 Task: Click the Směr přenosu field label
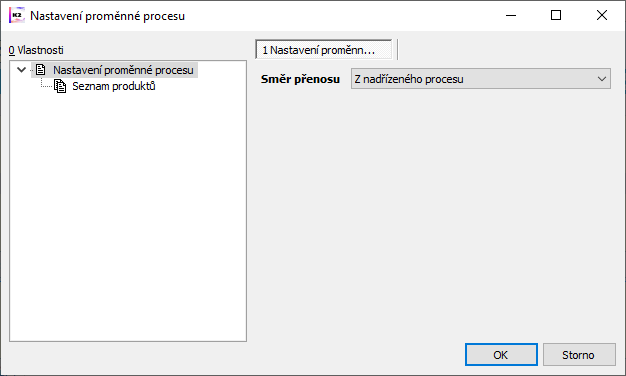[x=300, y=79]
